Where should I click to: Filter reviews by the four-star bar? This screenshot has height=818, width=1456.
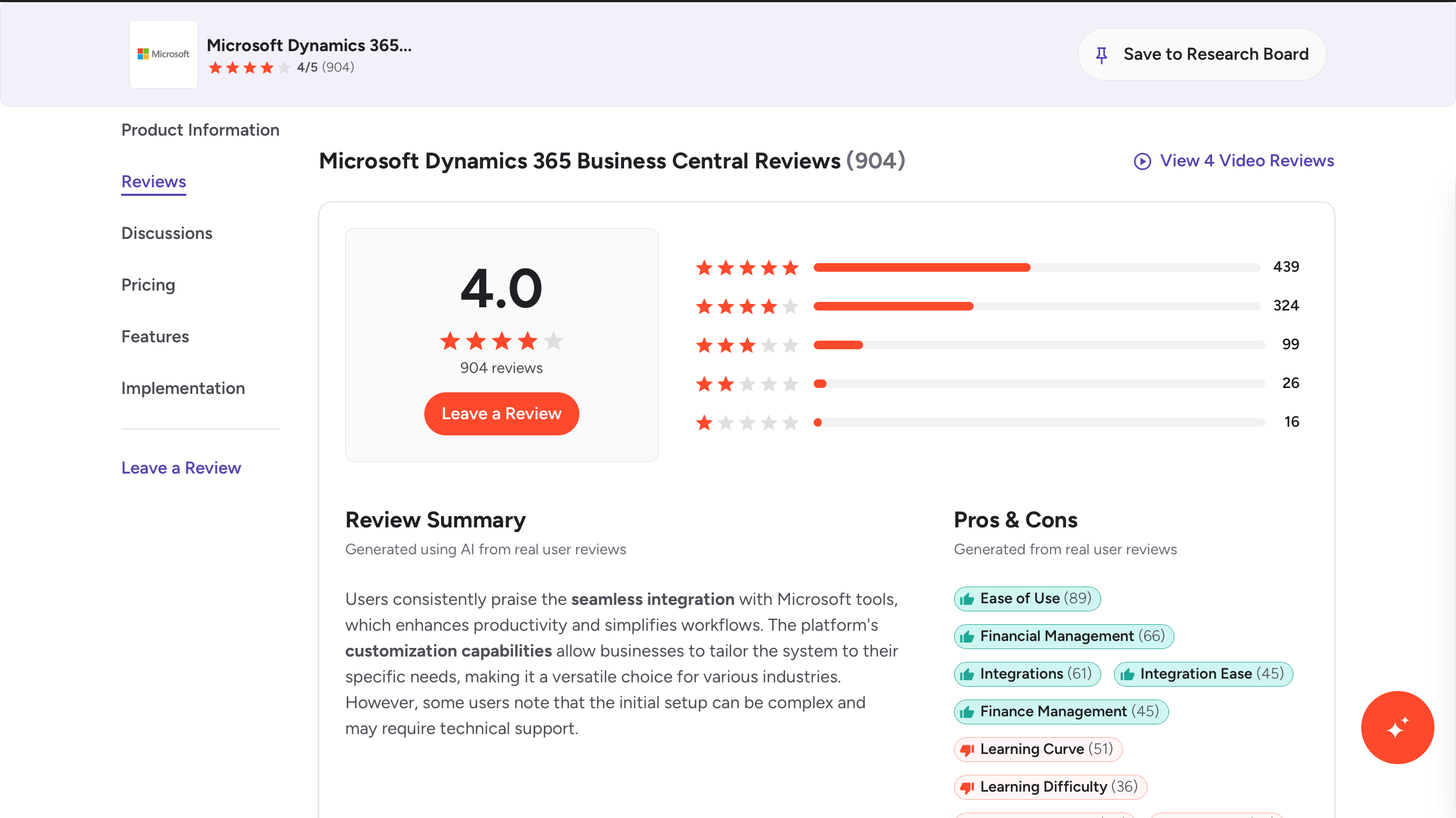(998, 306)
